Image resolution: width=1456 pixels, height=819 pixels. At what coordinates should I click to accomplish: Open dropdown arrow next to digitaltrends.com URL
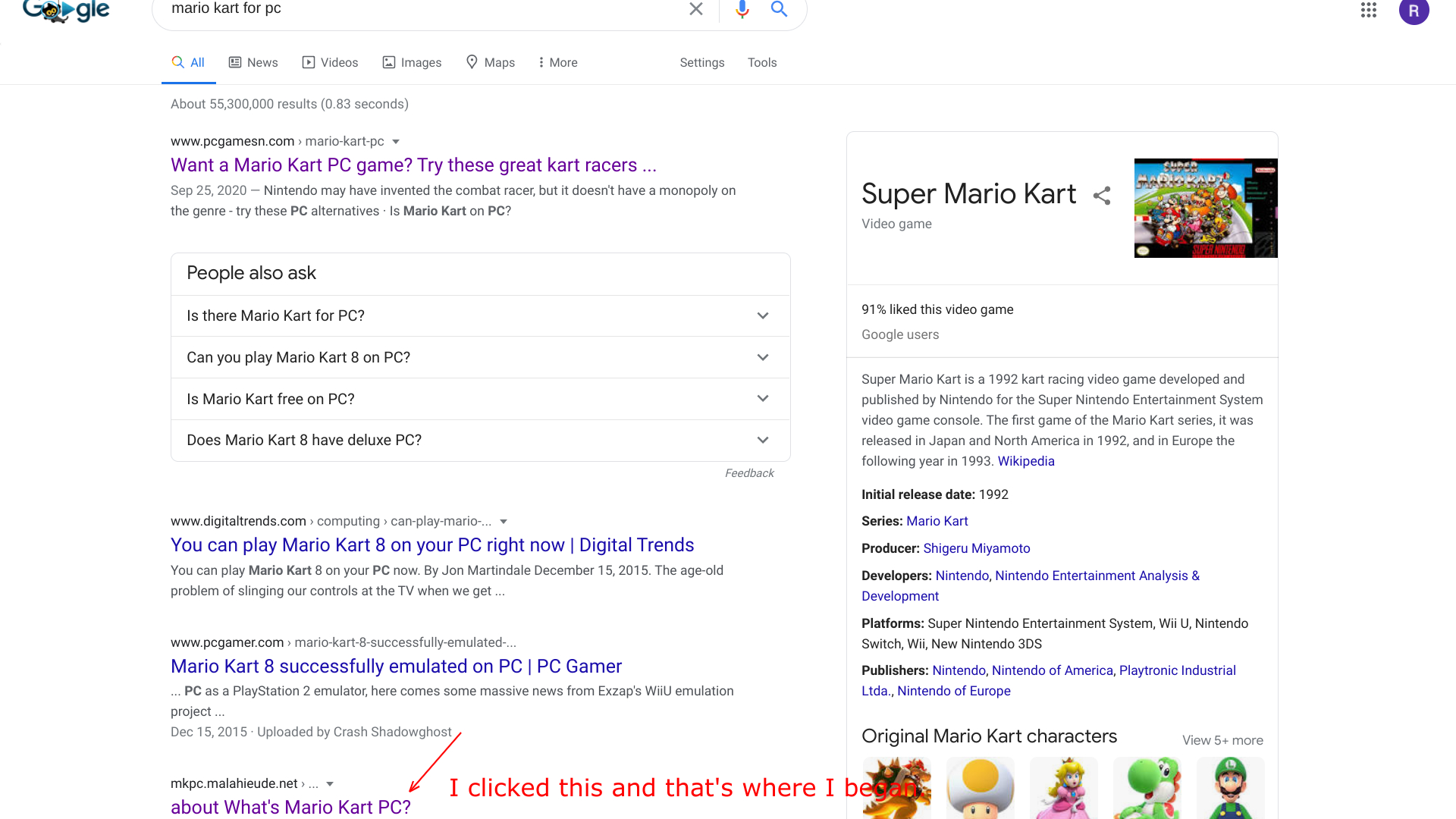(504, 522)
